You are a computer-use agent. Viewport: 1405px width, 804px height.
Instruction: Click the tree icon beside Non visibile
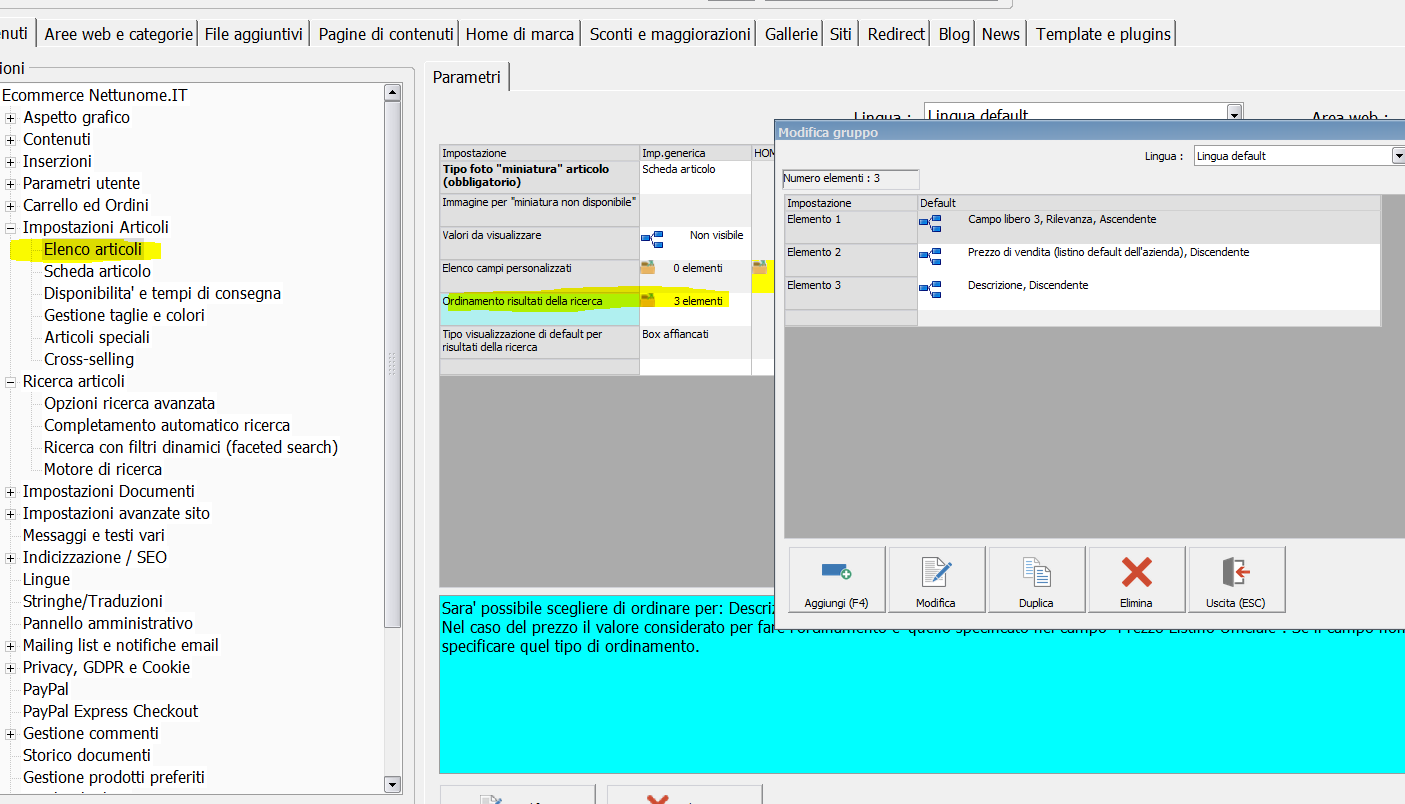(652, 239)
